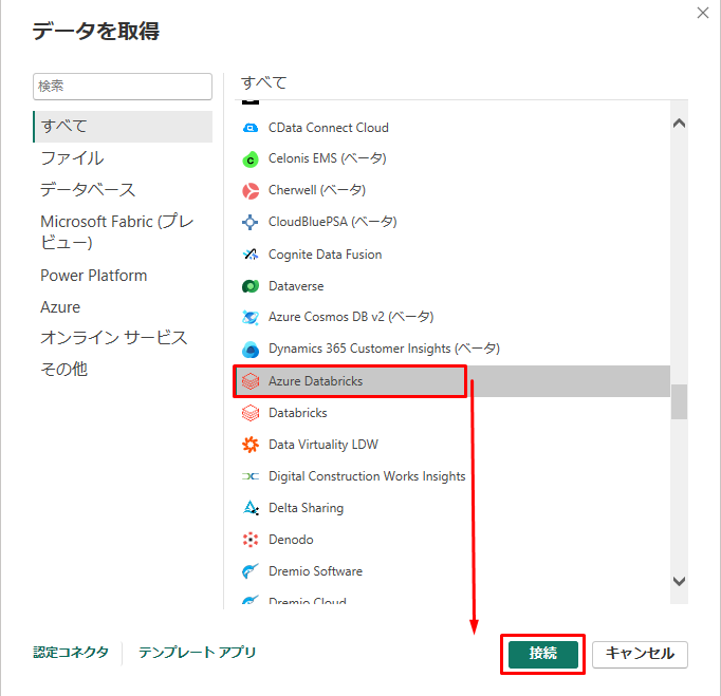Open the Azure category
The image size is (721, 696).
[x=60, y=307]
